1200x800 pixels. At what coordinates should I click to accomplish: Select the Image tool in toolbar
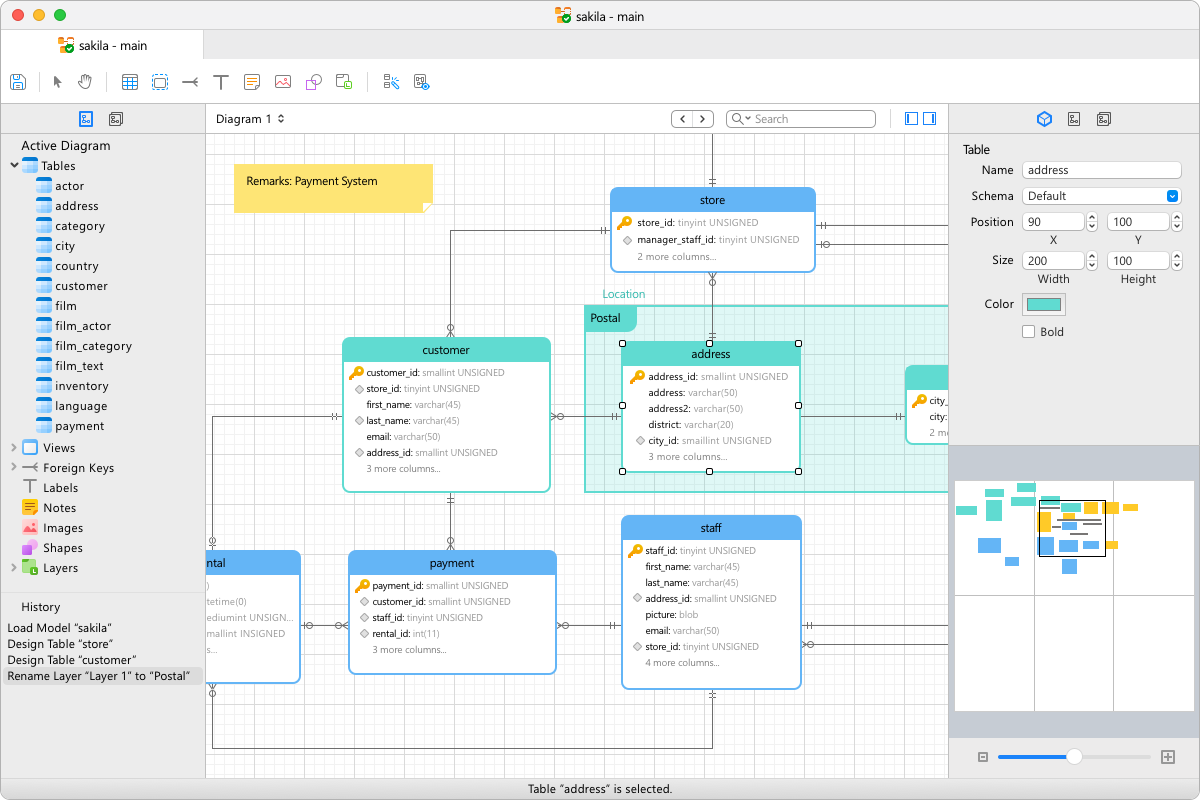(283, 82)
